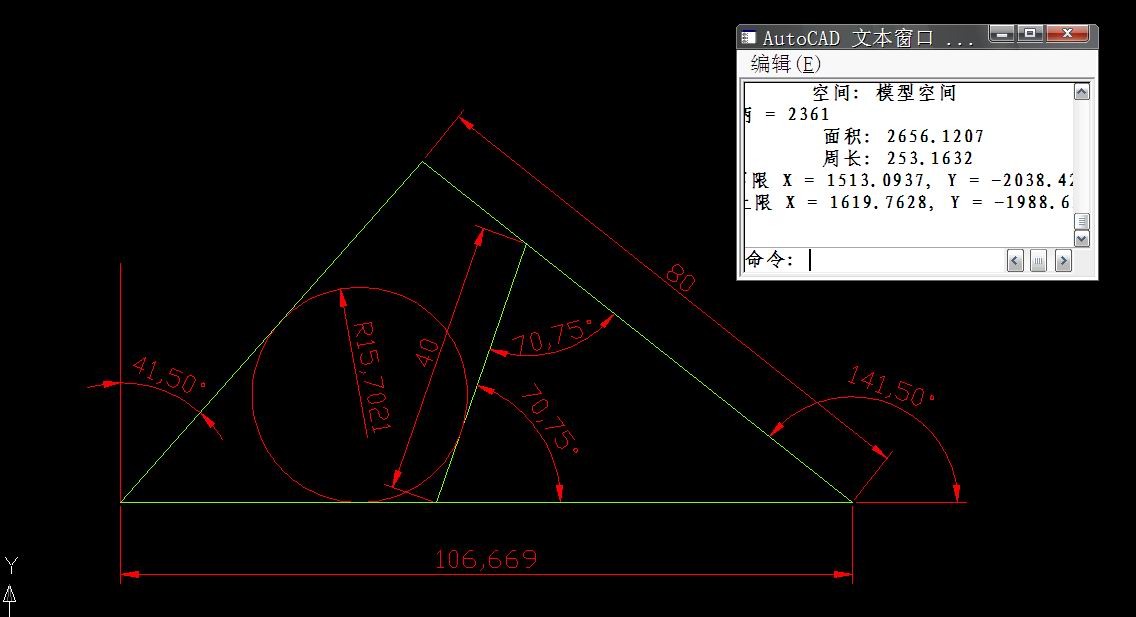Click the 面积: 2656.1207 line
The height and width of the screenshot is (617, 1136).
[903, 136]
